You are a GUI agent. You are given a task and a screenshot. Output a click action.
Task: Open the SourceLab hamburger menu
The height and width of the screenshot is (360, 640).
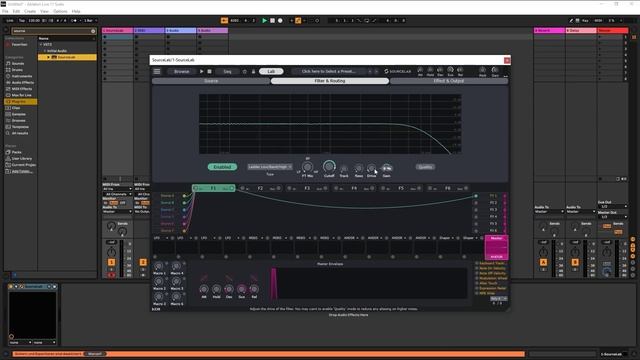click(157, 71)
